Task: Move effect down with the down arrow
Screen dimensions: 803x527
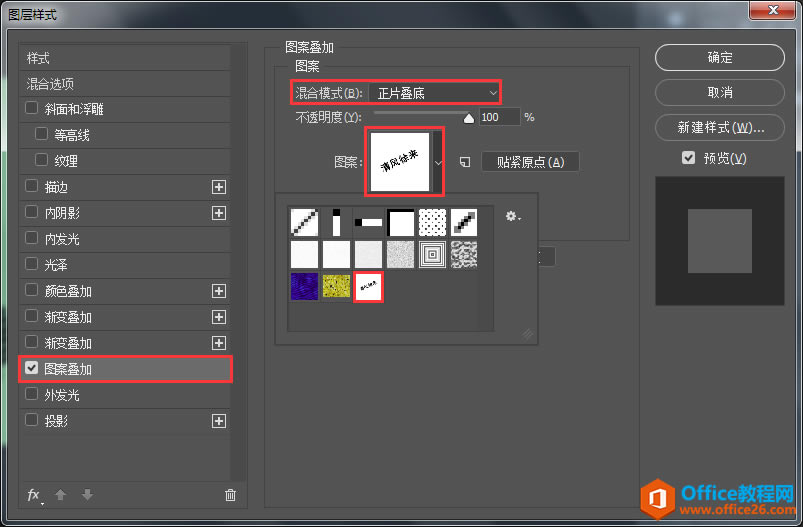Action: point(87,495)
